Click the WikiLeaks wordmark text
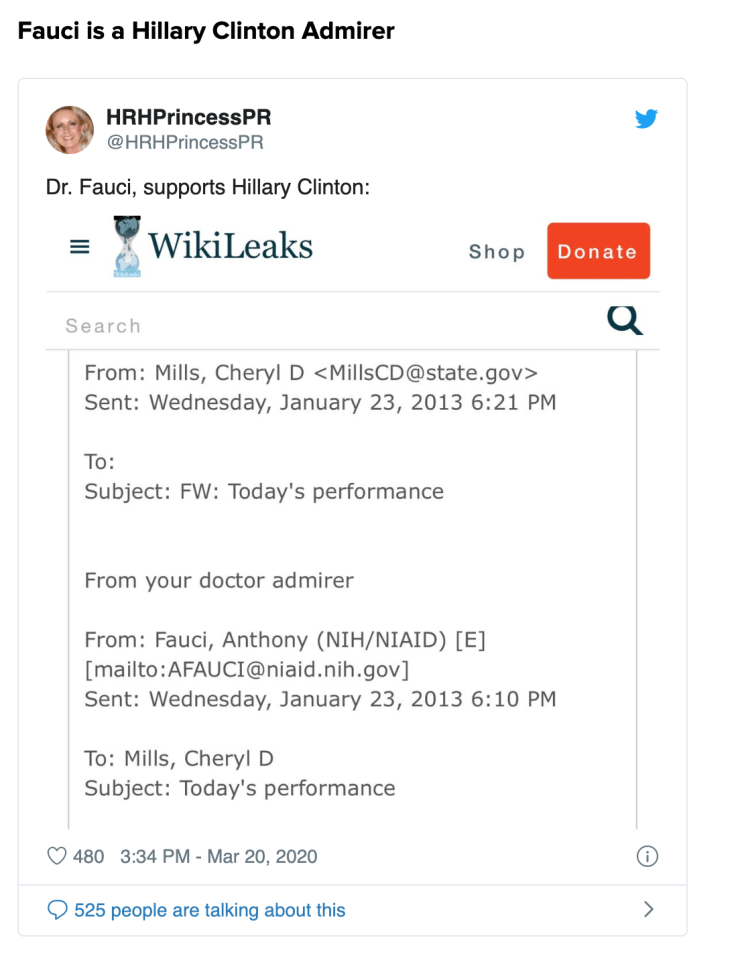 click(x=231, y=246)
